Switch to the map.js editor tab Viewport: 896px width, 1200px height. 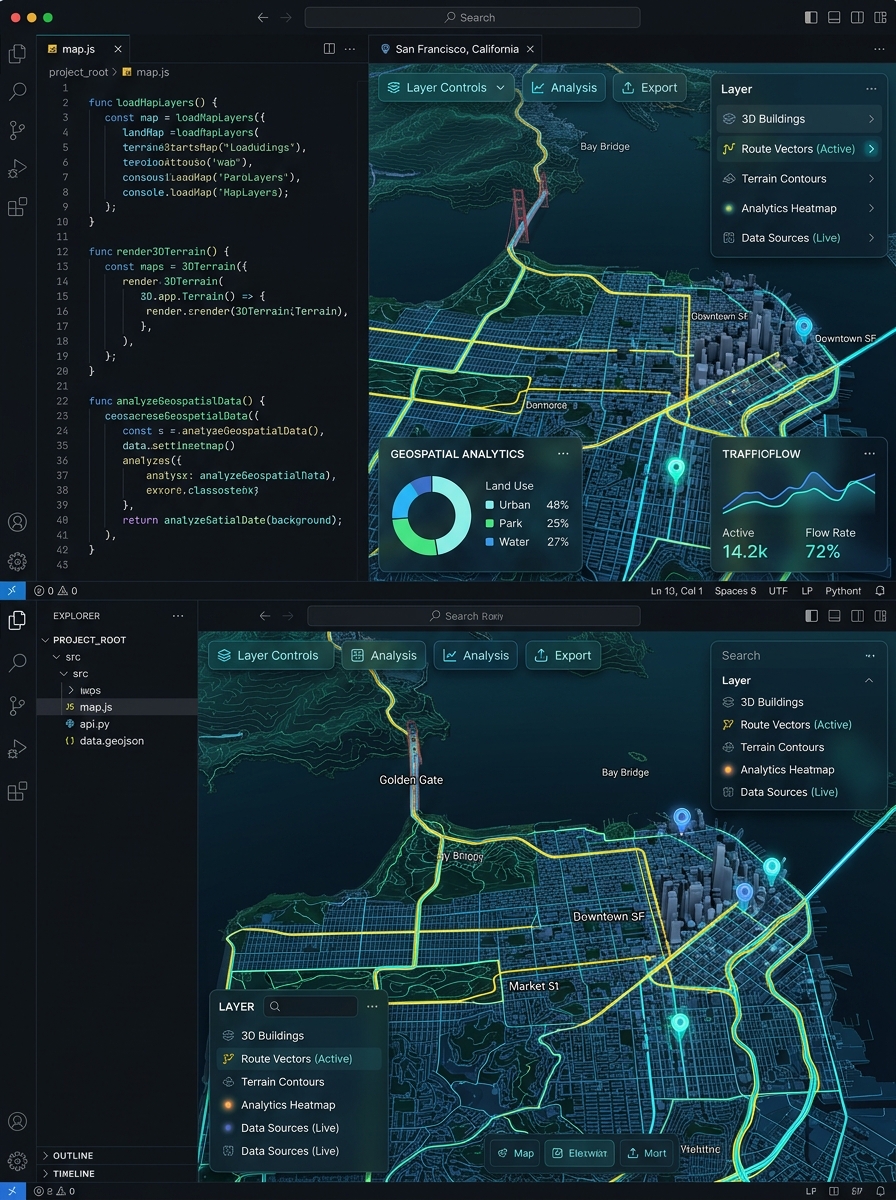tap(83, 48)
